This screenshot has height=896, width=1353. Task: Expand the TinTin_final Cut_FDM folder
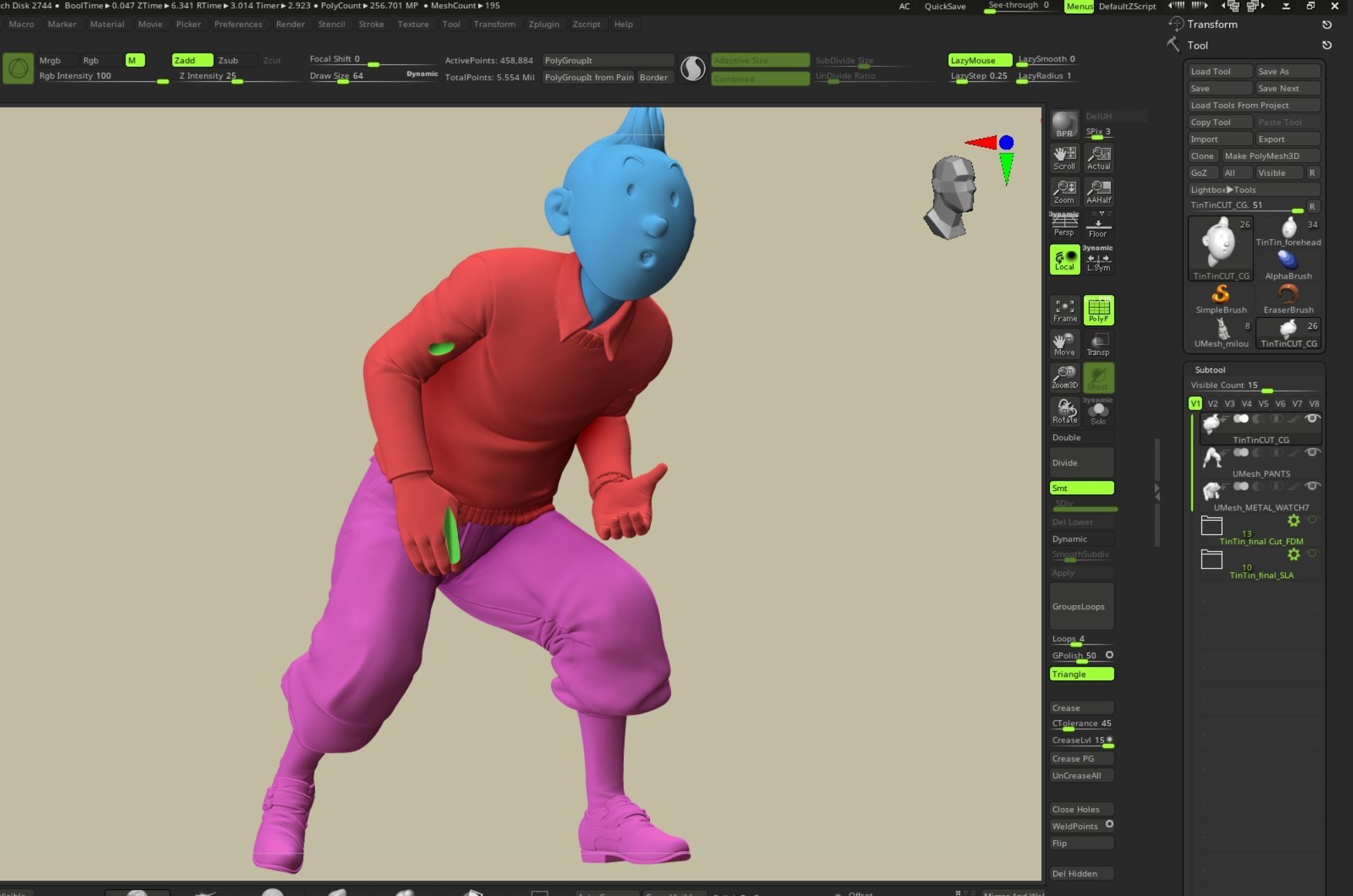tap(1212, 525)
